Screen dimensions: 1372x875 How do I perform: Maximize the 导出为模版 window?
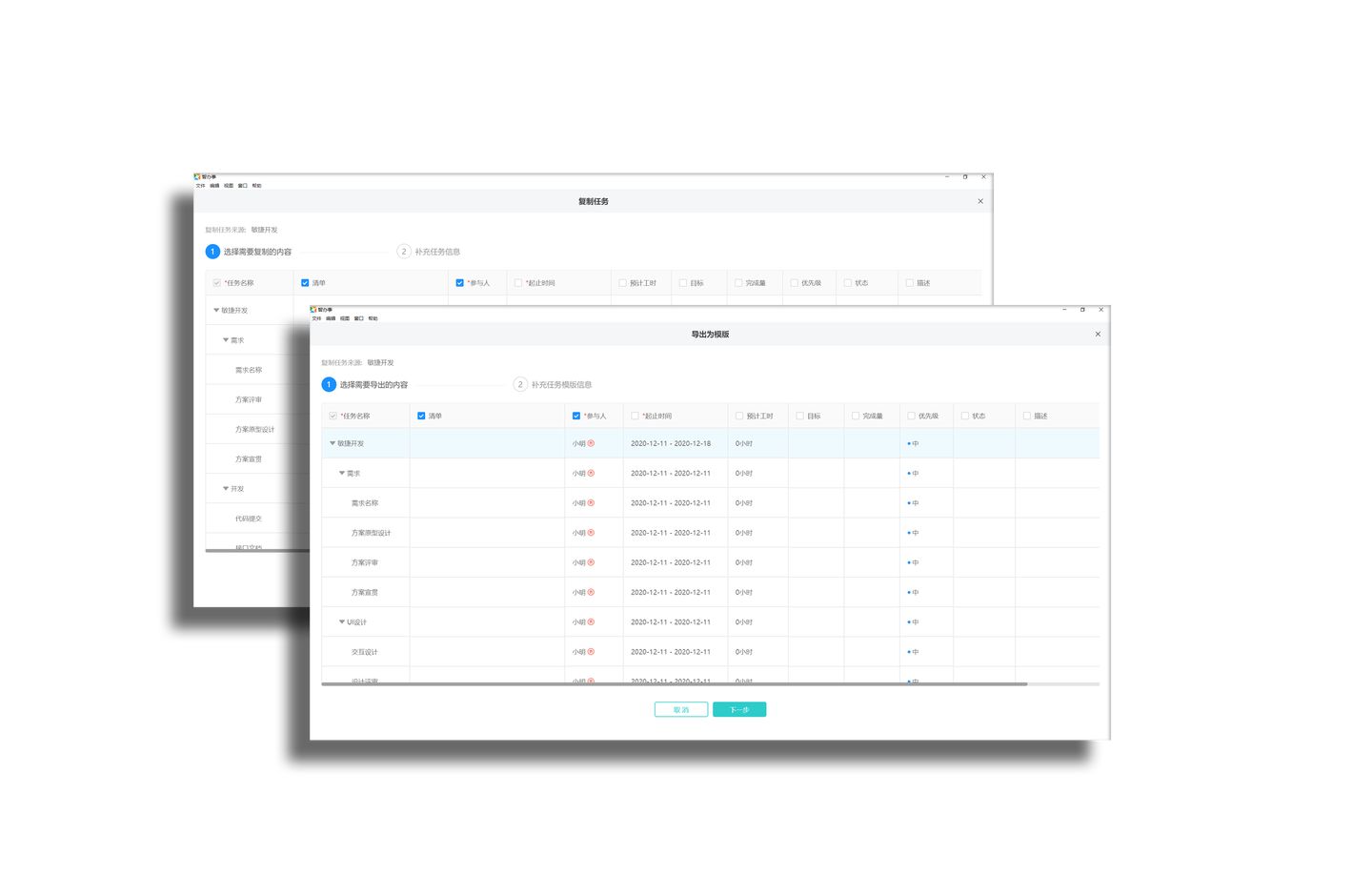click(x=1082, y=310)
